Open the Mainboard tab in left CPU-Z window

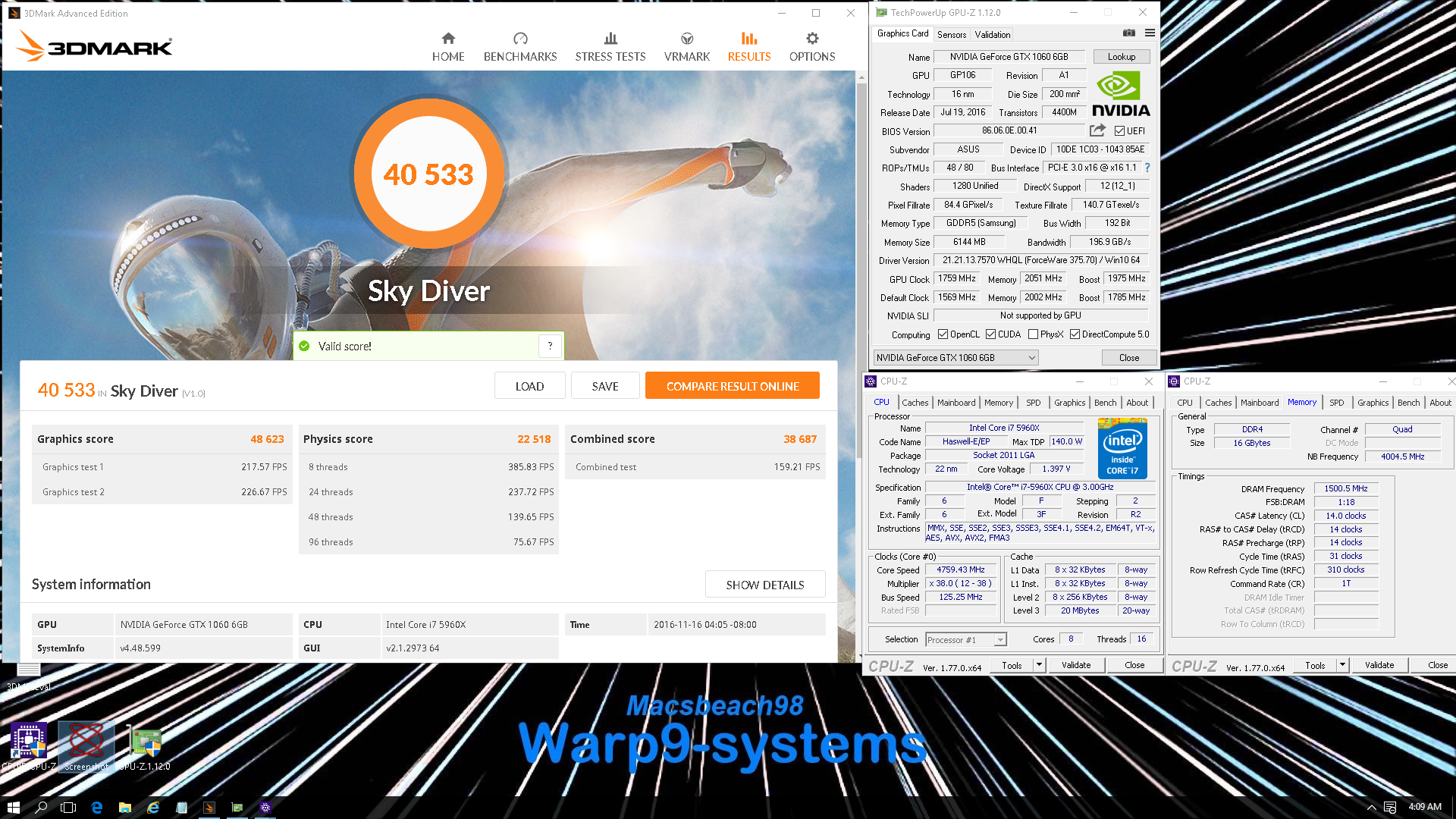(x=956, y=403)
